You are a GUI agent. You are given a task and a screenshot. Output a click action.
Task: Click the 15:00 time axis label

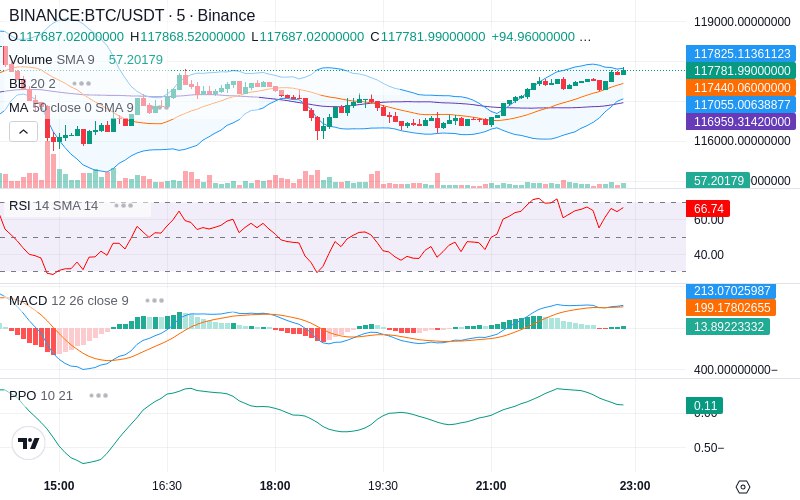[59, 486]
